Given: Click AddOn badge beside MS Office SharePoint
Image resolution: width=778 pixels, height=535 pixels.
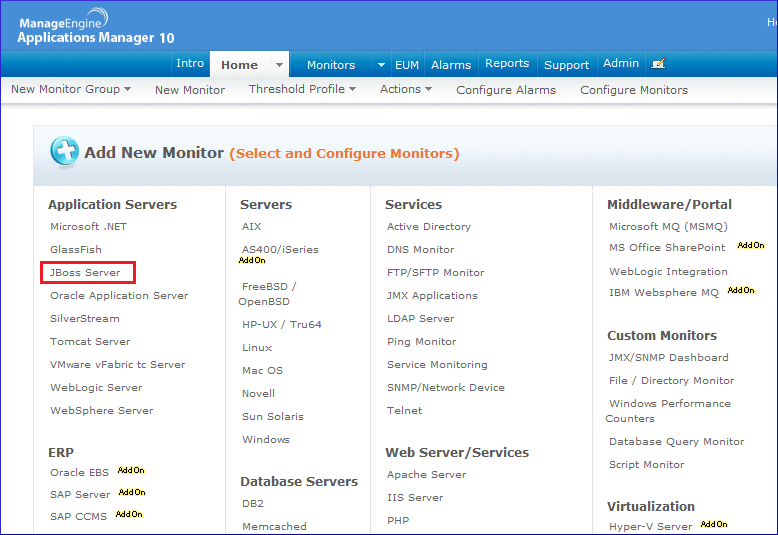Looking at the screenshot, I should [x=751, y=245].
